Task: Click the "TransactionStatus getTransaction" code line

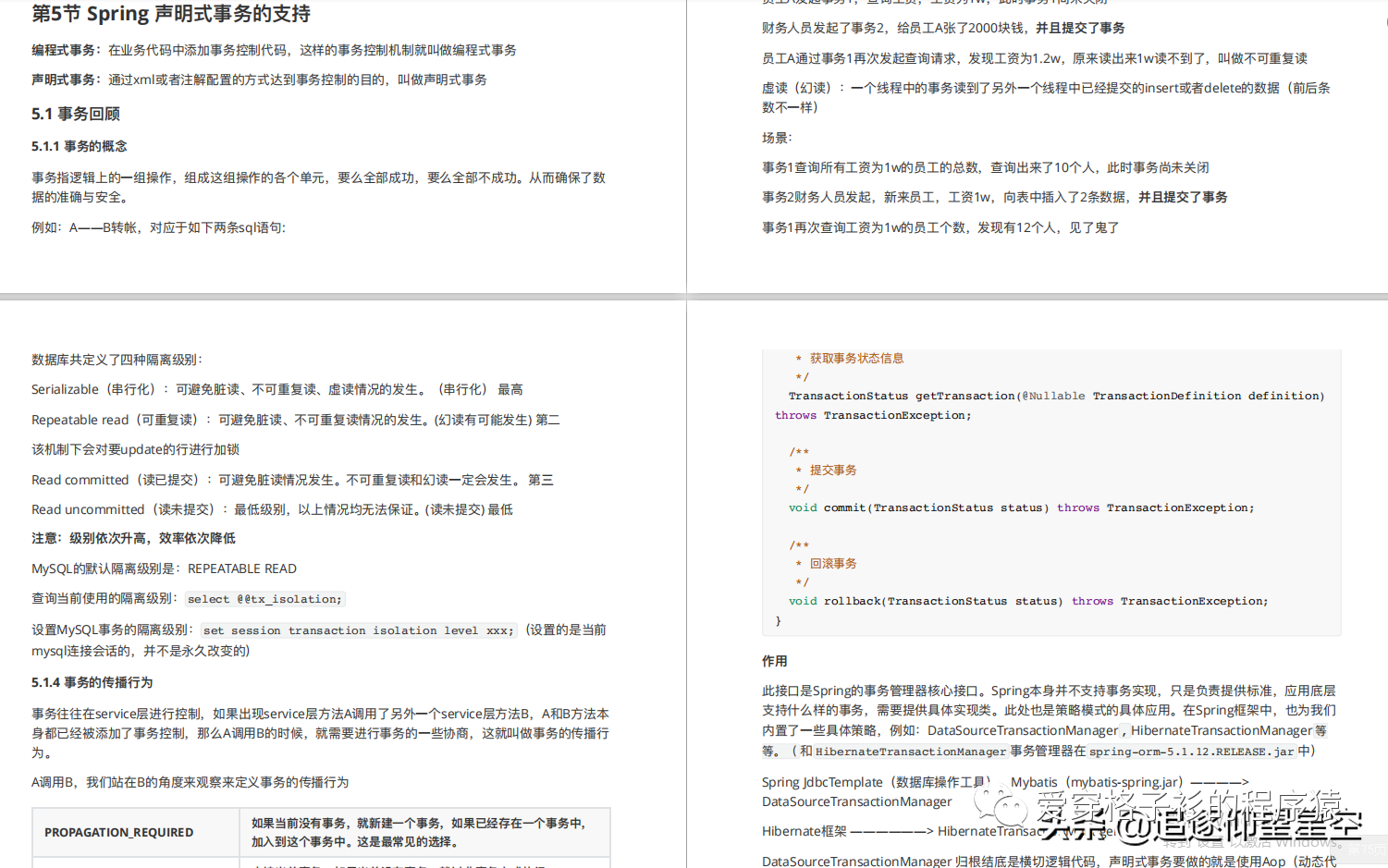Action: point(1057,396)
